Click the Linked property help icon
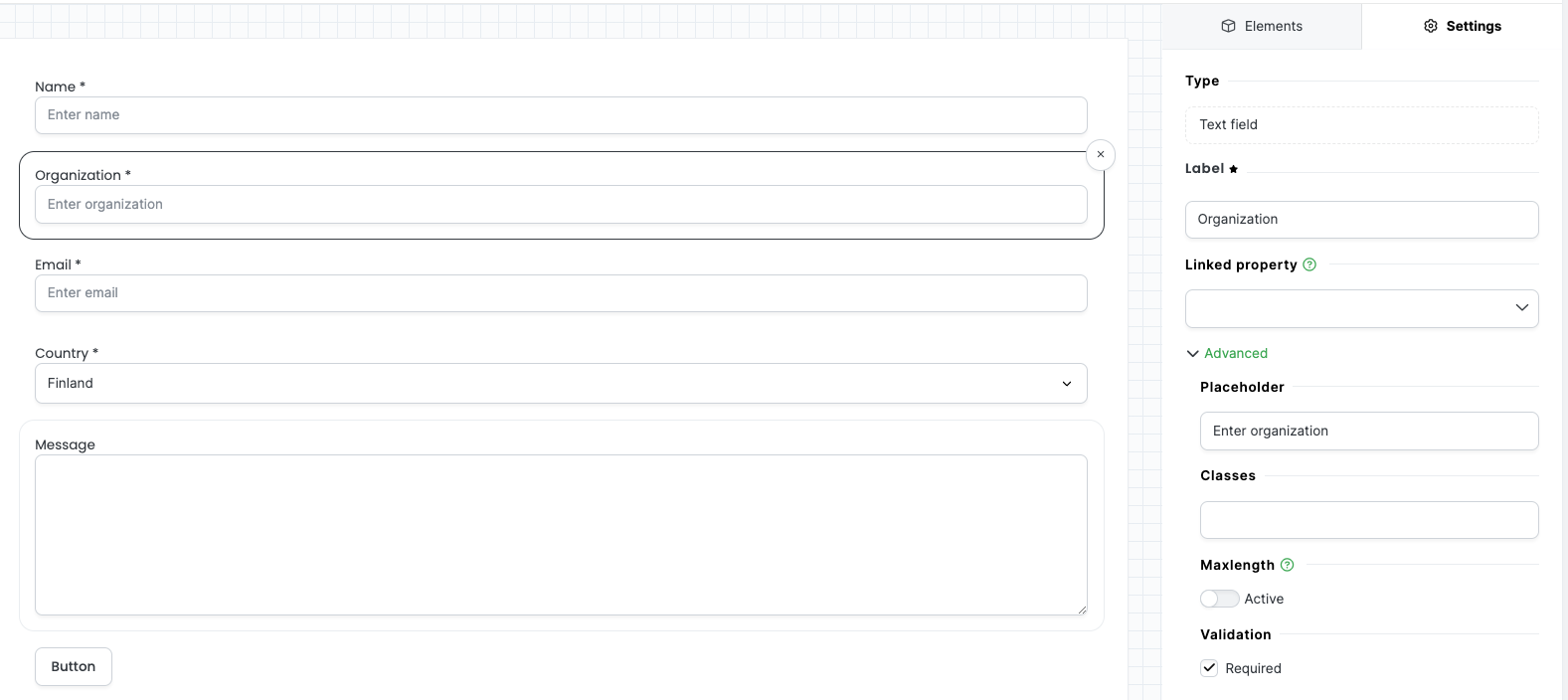Image resolution: width=1568 pixels, height=700 pixels. 1309,264
